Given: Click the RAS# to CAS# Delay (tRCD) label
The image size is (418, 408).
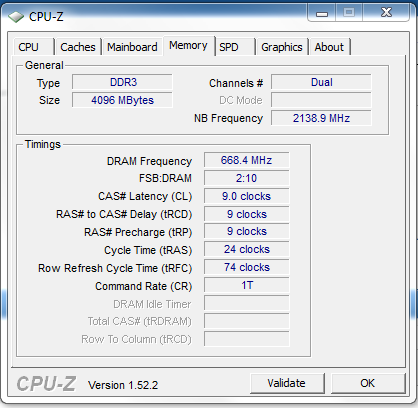Looking at the screenshot, I should [124, 214].
